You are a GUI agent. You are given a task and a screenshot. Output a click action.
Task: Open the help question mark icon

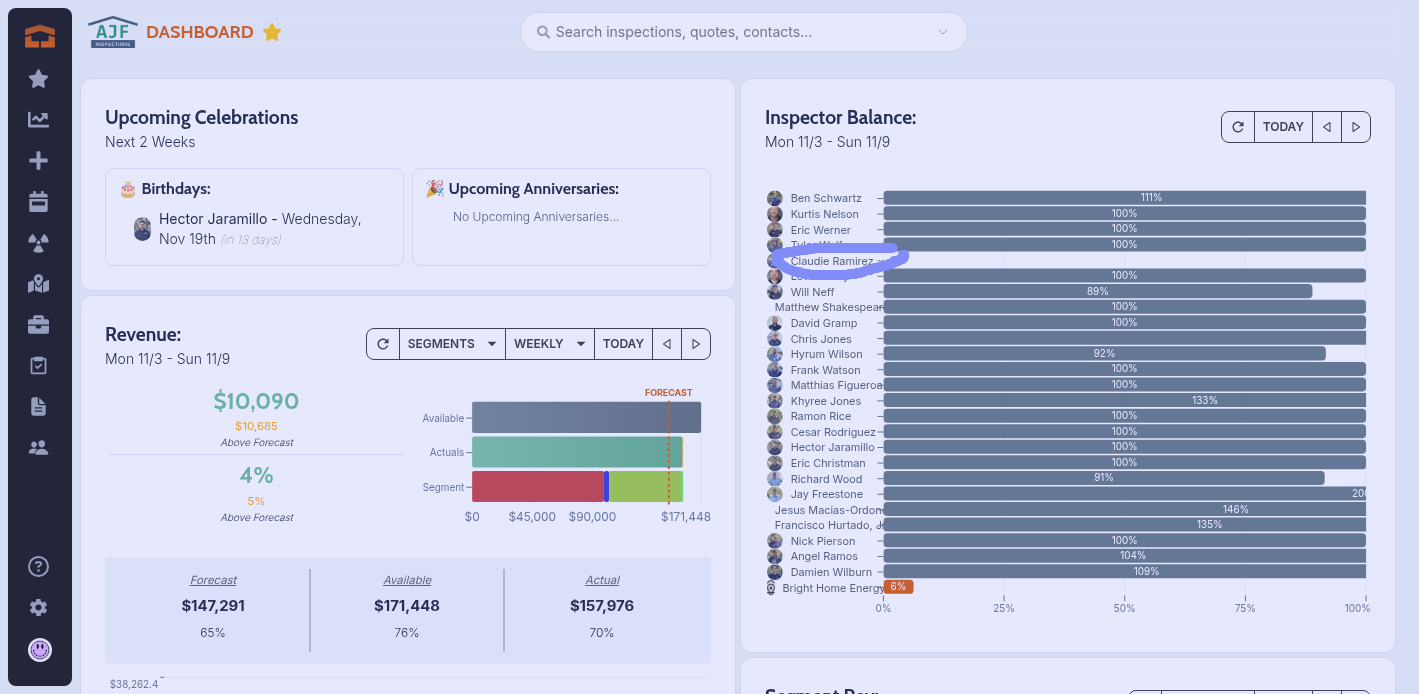point(39,567)
